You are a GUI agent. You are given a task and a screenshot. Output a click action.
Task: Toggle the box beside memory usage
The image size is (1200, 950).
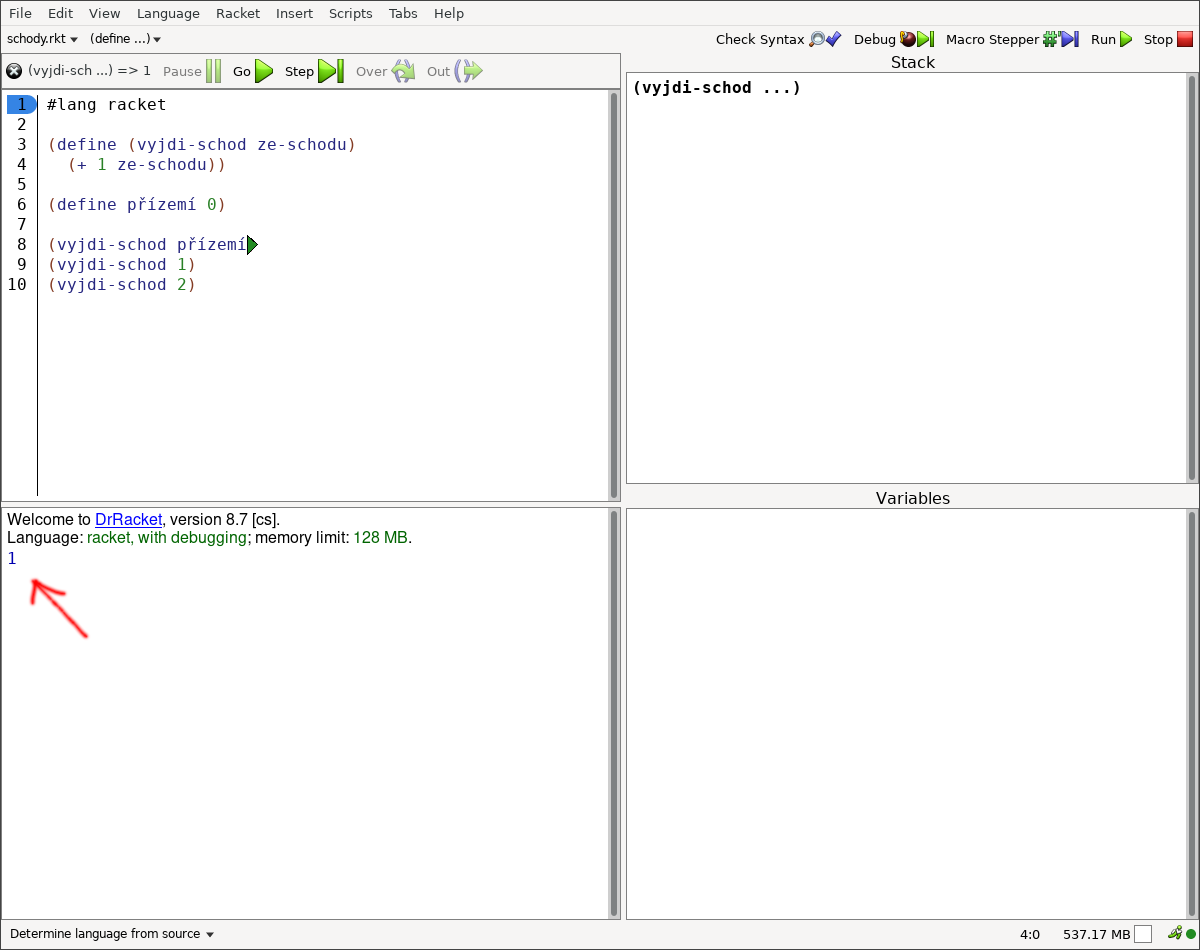(1143, 934)
